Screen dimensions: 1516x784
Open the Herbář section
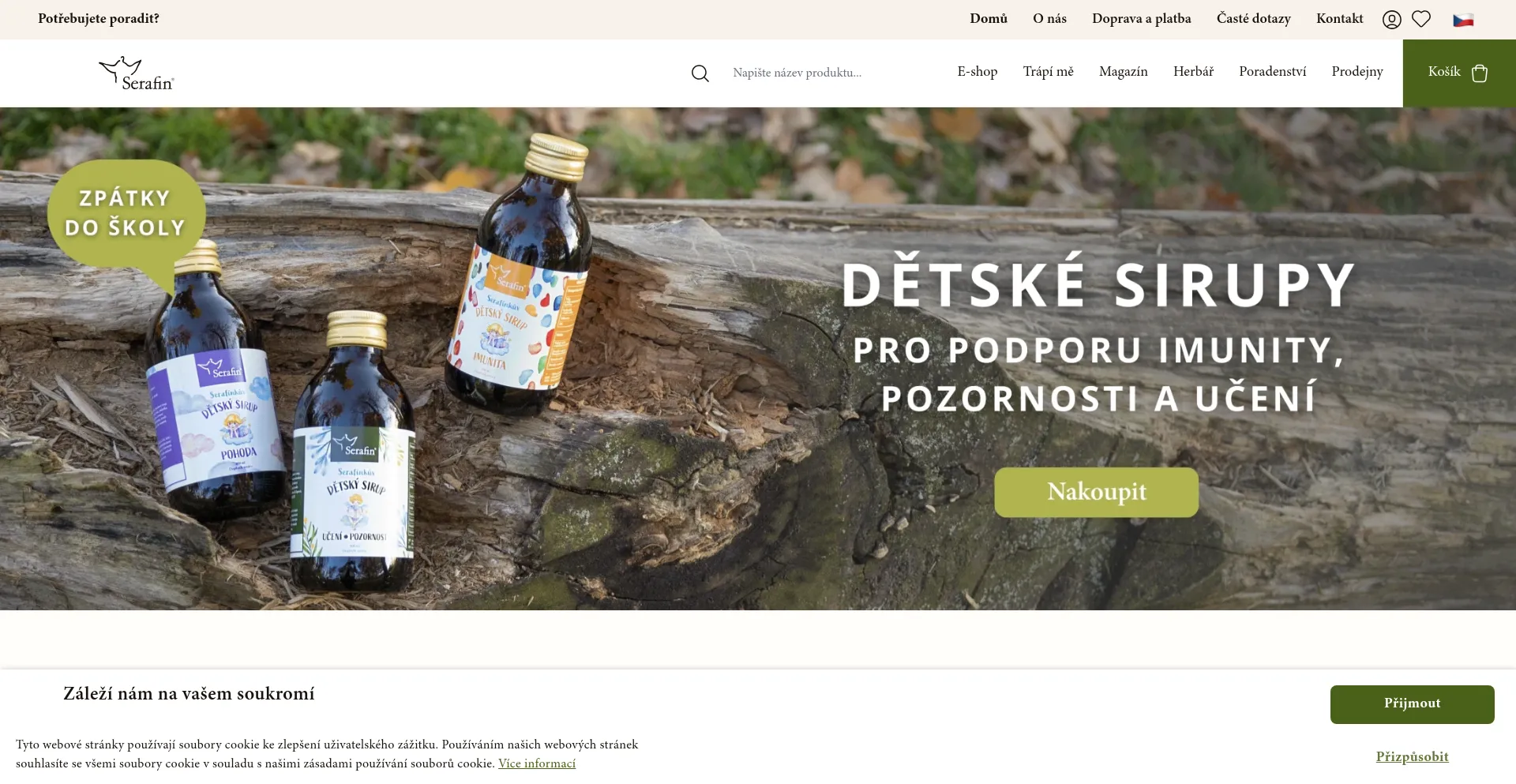(1193, 72)
